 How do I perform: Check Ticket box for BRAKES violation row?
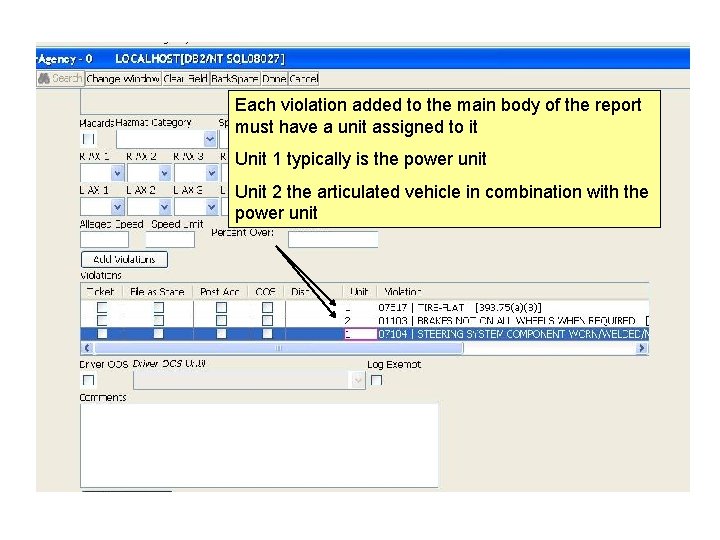102,320
